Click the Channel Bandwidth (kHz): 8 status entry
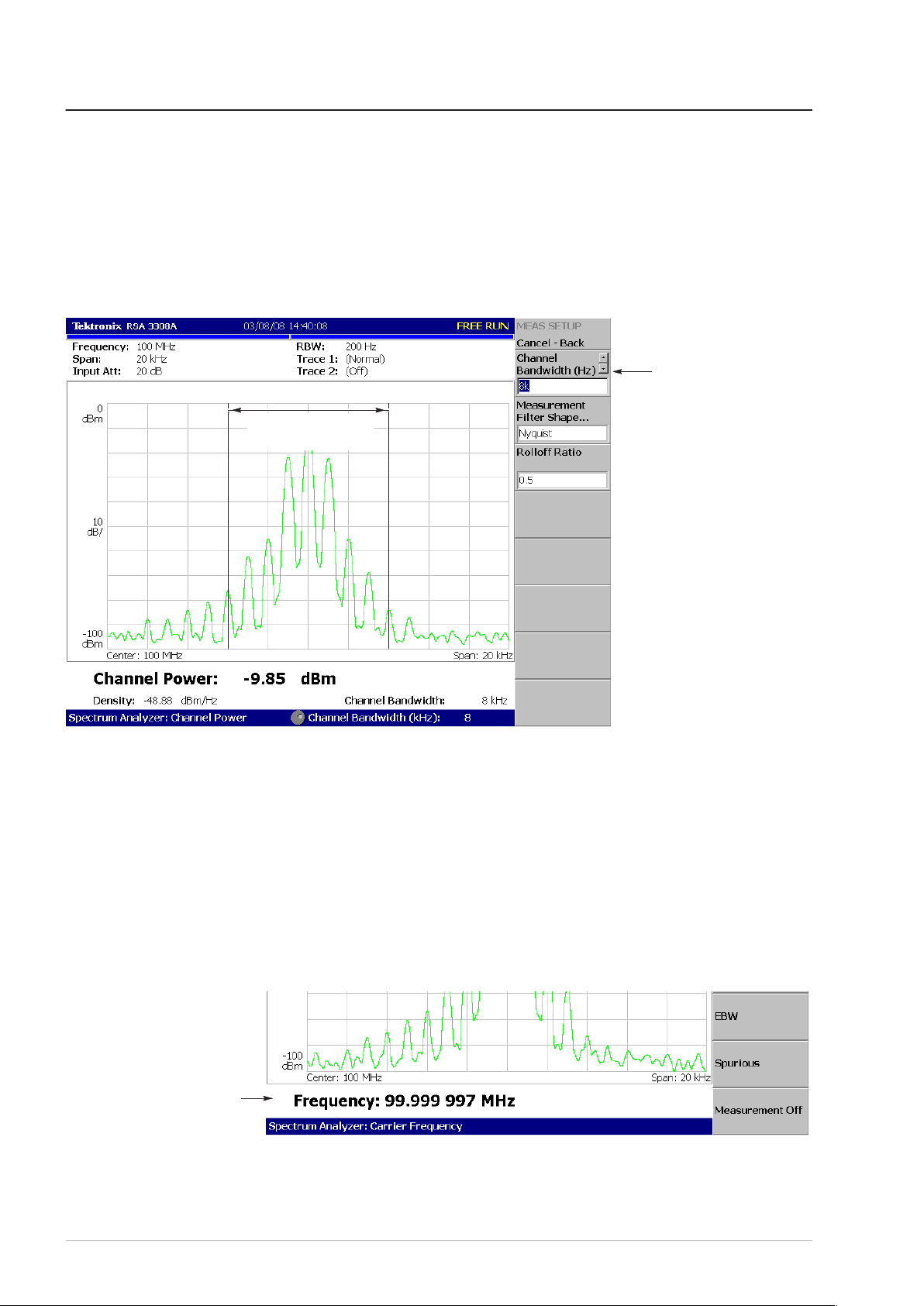The height and width of the screenshot is (1306, 924). point(389,718)
